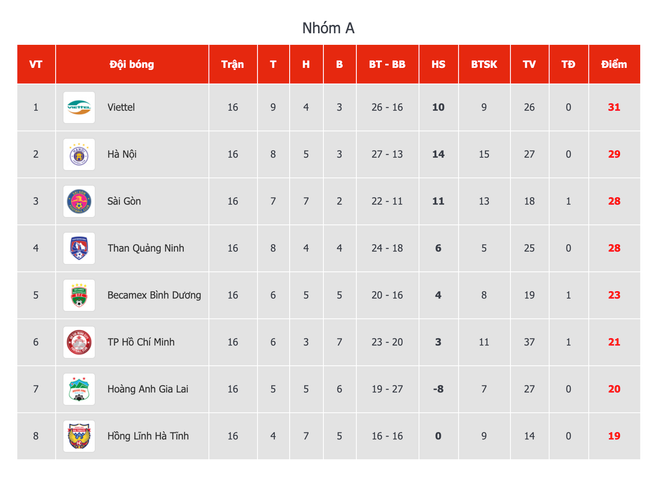The image size is (660, 481).
Task: Click the Hồng Lĩnh Hà Tĩnh crest
Action: coord(79,436)
